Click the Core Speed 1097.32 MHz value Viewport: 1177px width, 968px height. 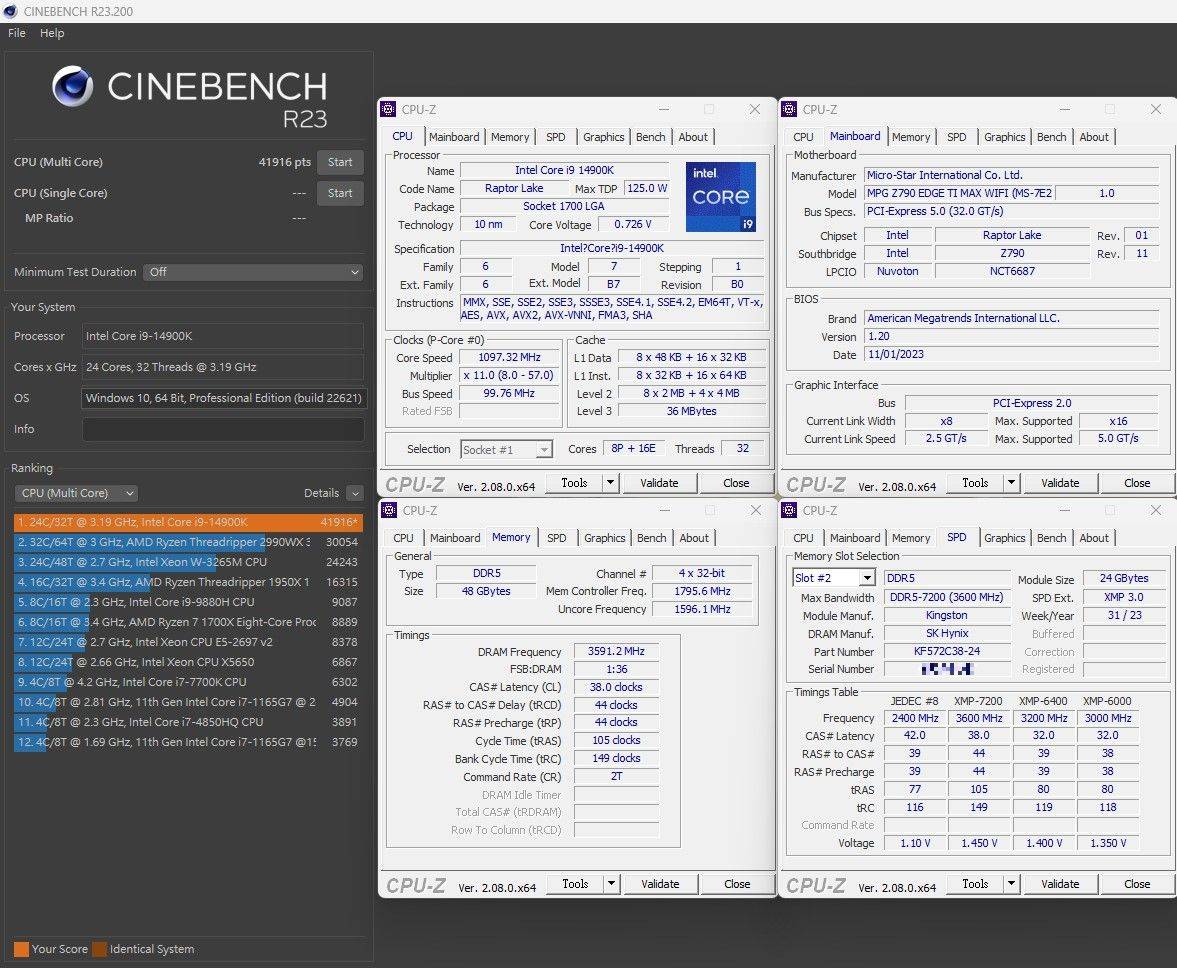[509, 358]
